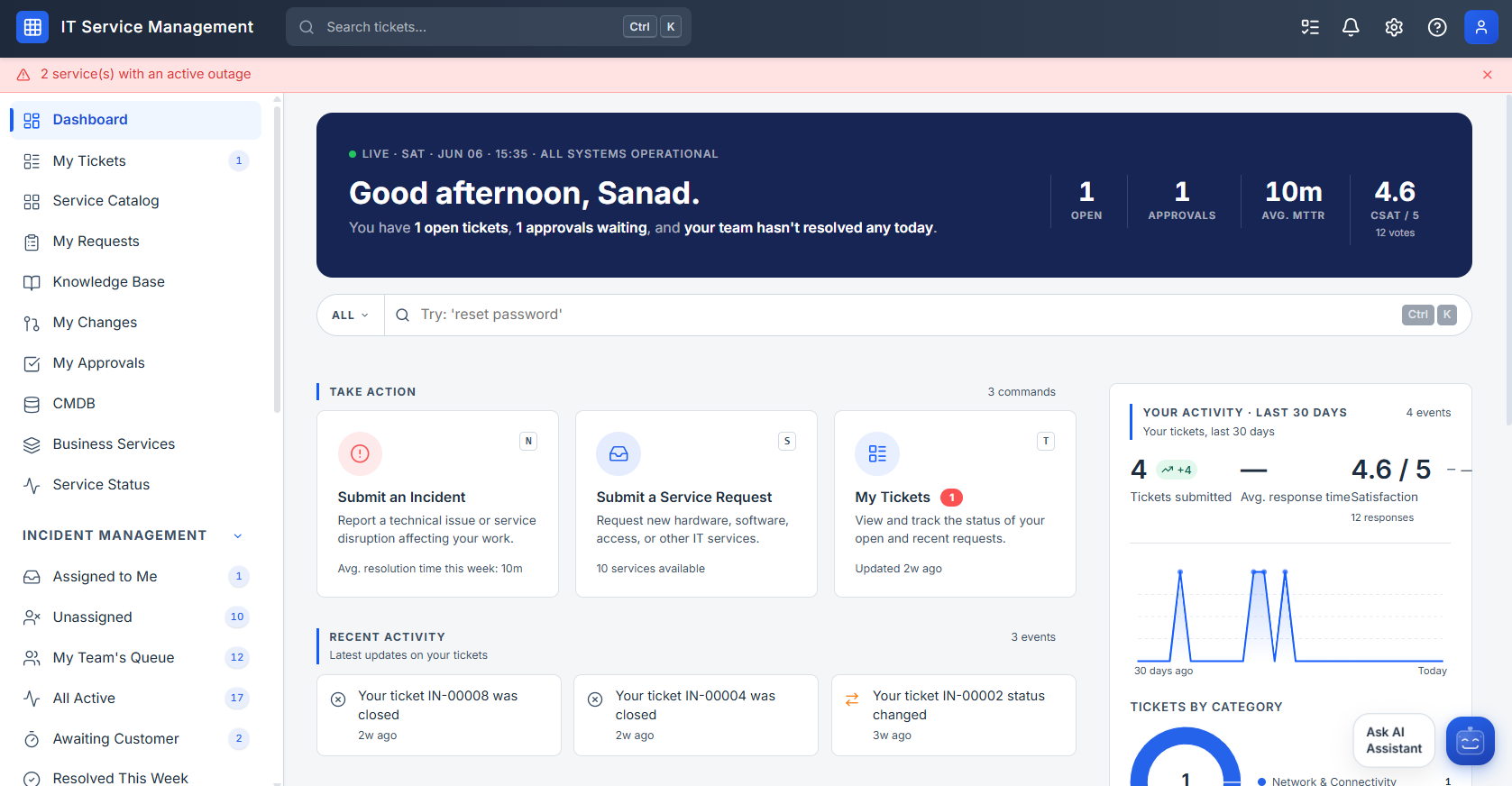The height and width of the screenshot is (786, 1512).
Task: Click the Unassigned user icon
Action: point(32,617)
